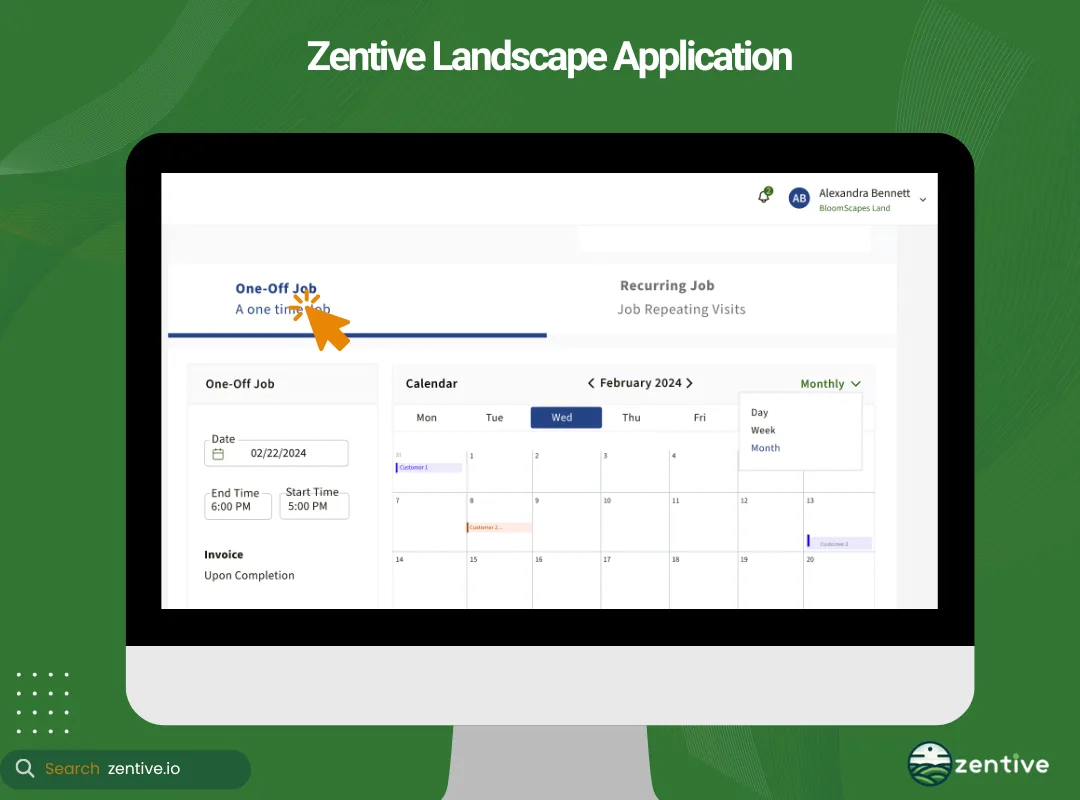Click the search magnifier icon

point(24,769)
